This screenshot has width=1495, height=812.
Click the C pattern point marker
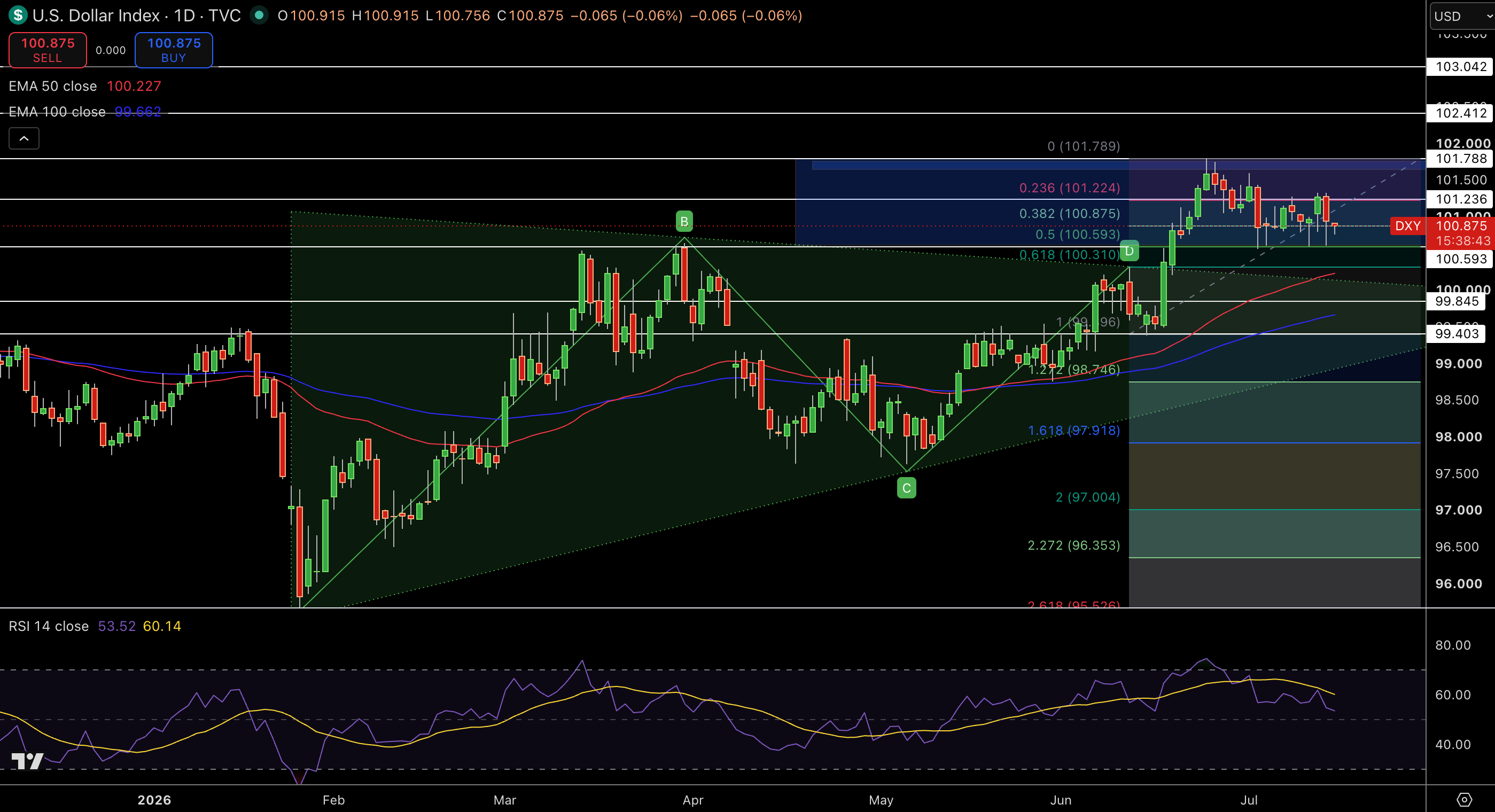pyautogui.click(x=907, y=488)
